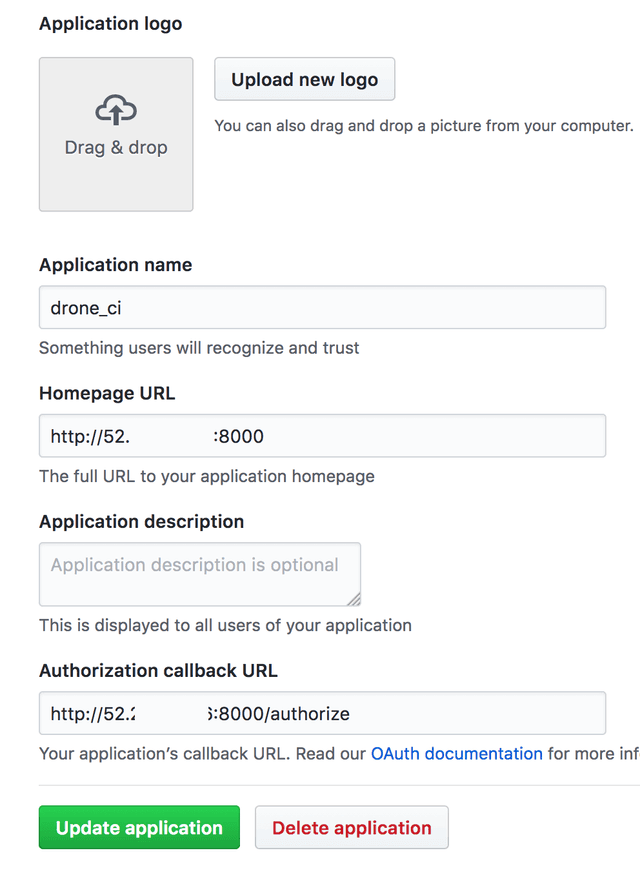Click the homepage URL help text

206,476
